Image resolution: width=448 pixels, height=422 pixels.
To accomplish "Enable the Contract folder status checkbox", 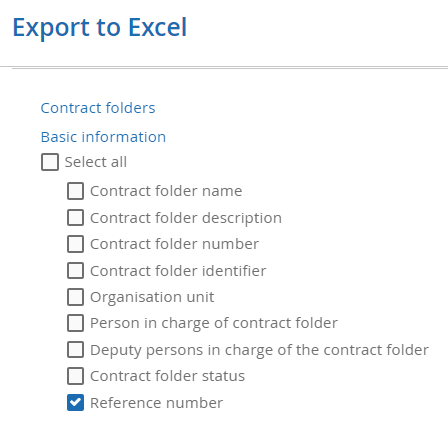I will (x=75, y=376).
